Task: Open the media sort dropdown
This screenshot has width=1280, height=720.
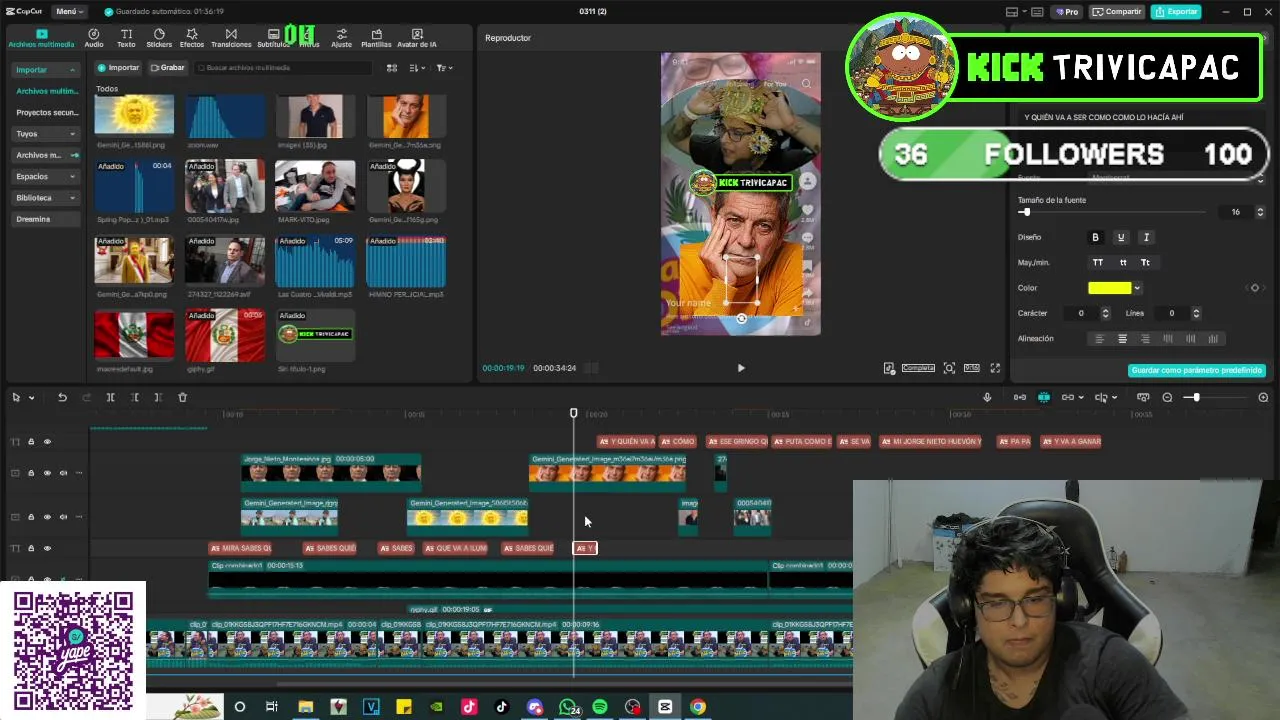Action: [416, 68]
